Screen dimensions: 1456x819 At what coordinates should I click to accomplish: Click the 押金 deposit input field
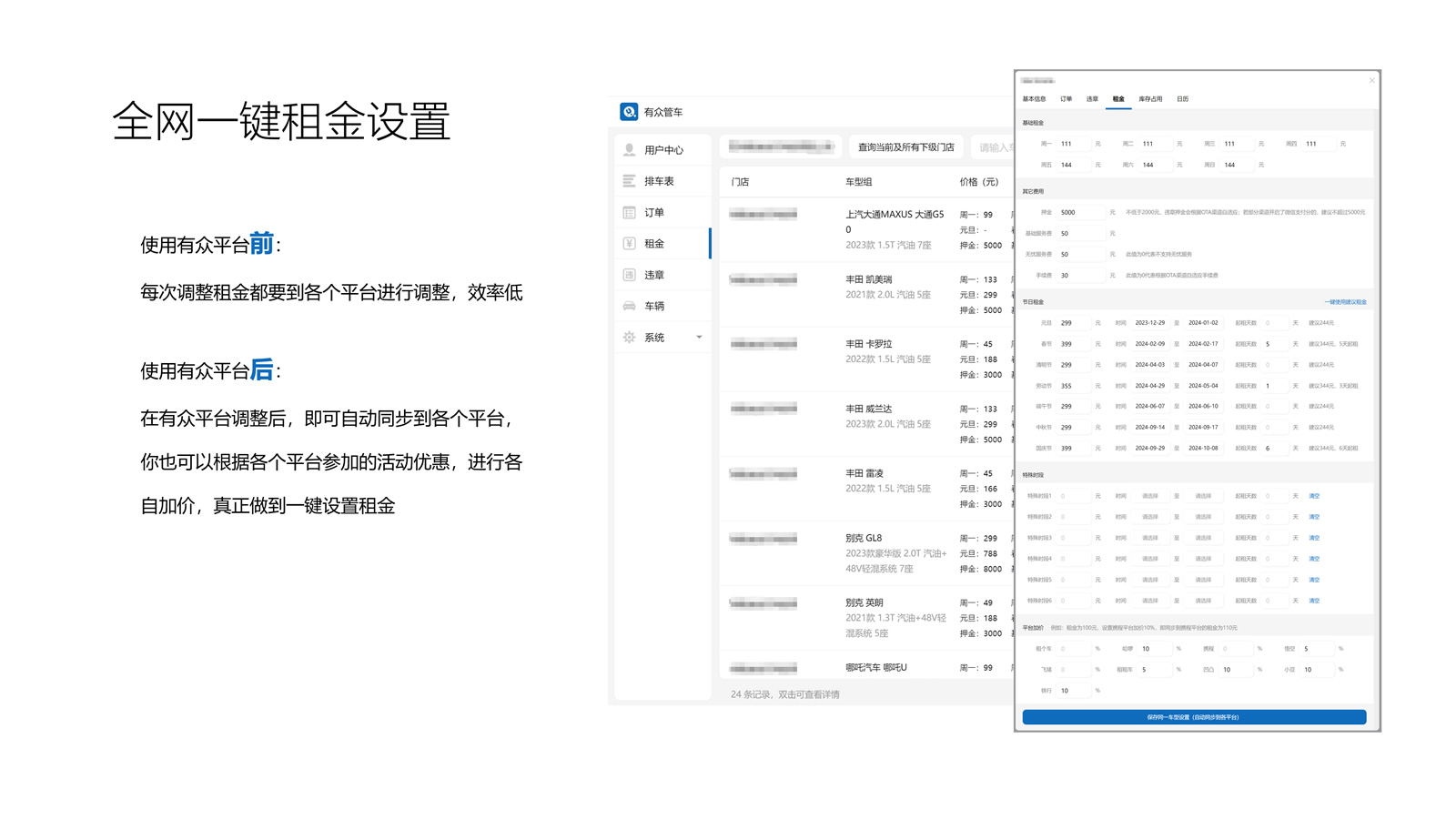point(1079,212)
